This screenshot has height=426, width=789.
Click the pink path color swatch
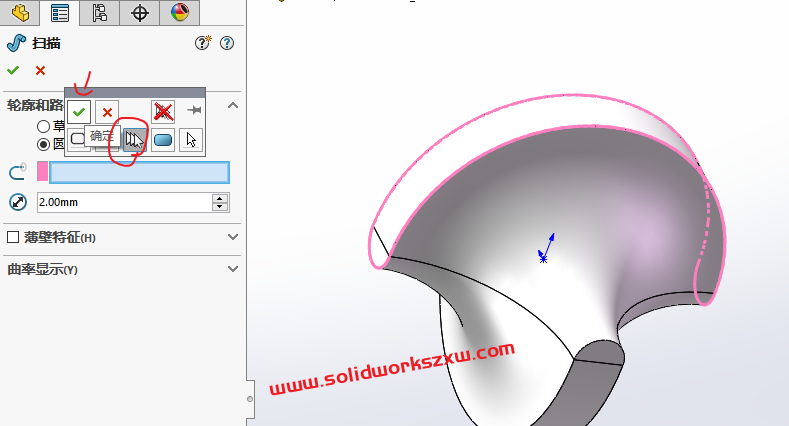point(42,172)
